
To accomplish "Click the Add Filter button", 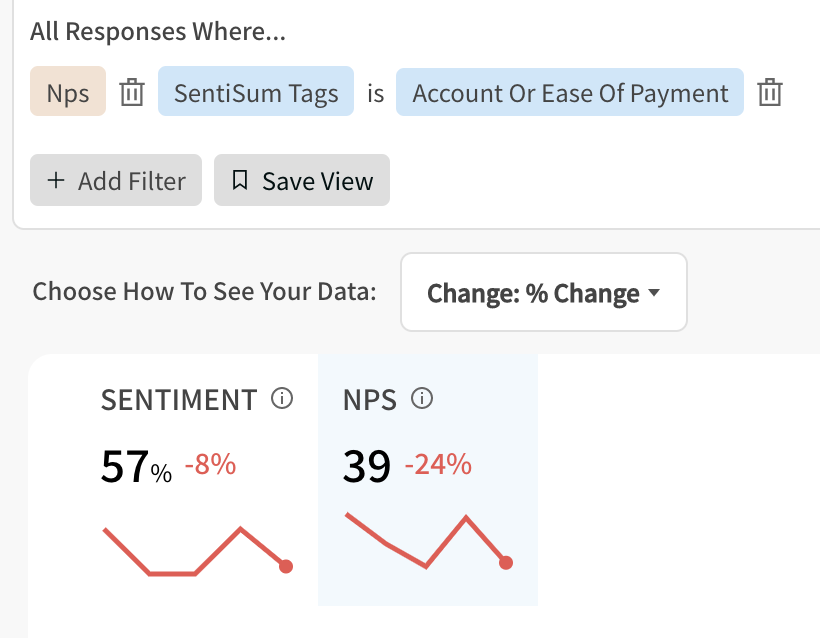I will coord(116,180).
